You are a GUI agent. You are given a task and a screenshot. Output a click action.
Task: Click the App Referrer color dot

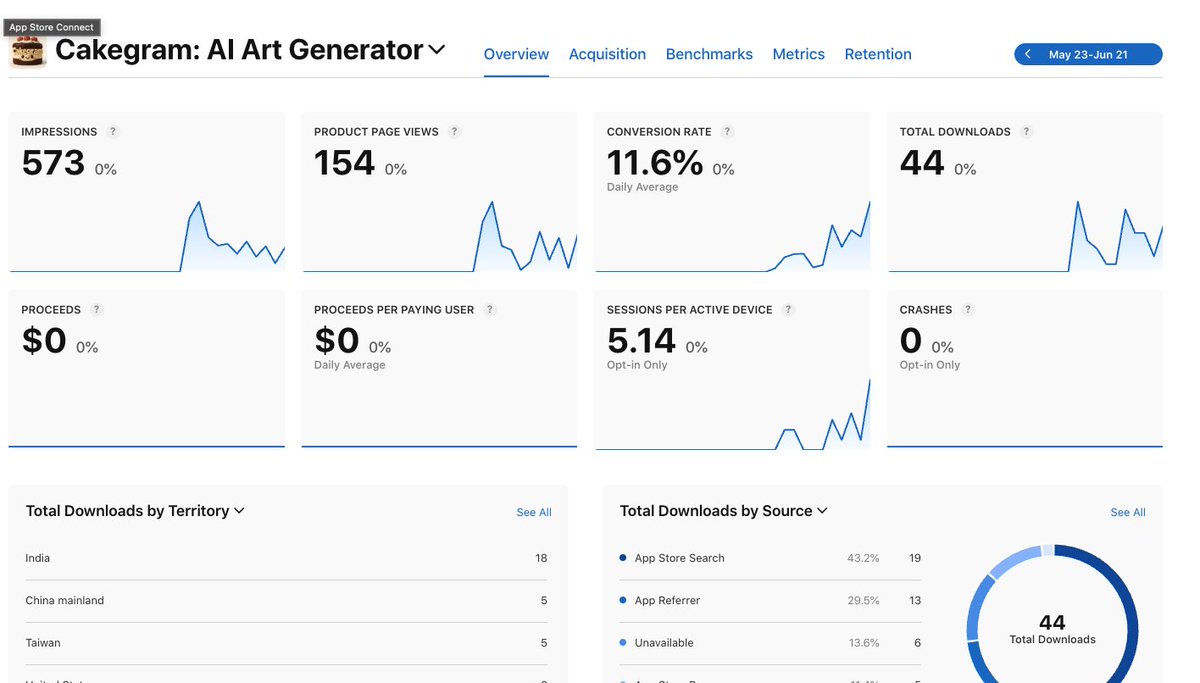623,600
